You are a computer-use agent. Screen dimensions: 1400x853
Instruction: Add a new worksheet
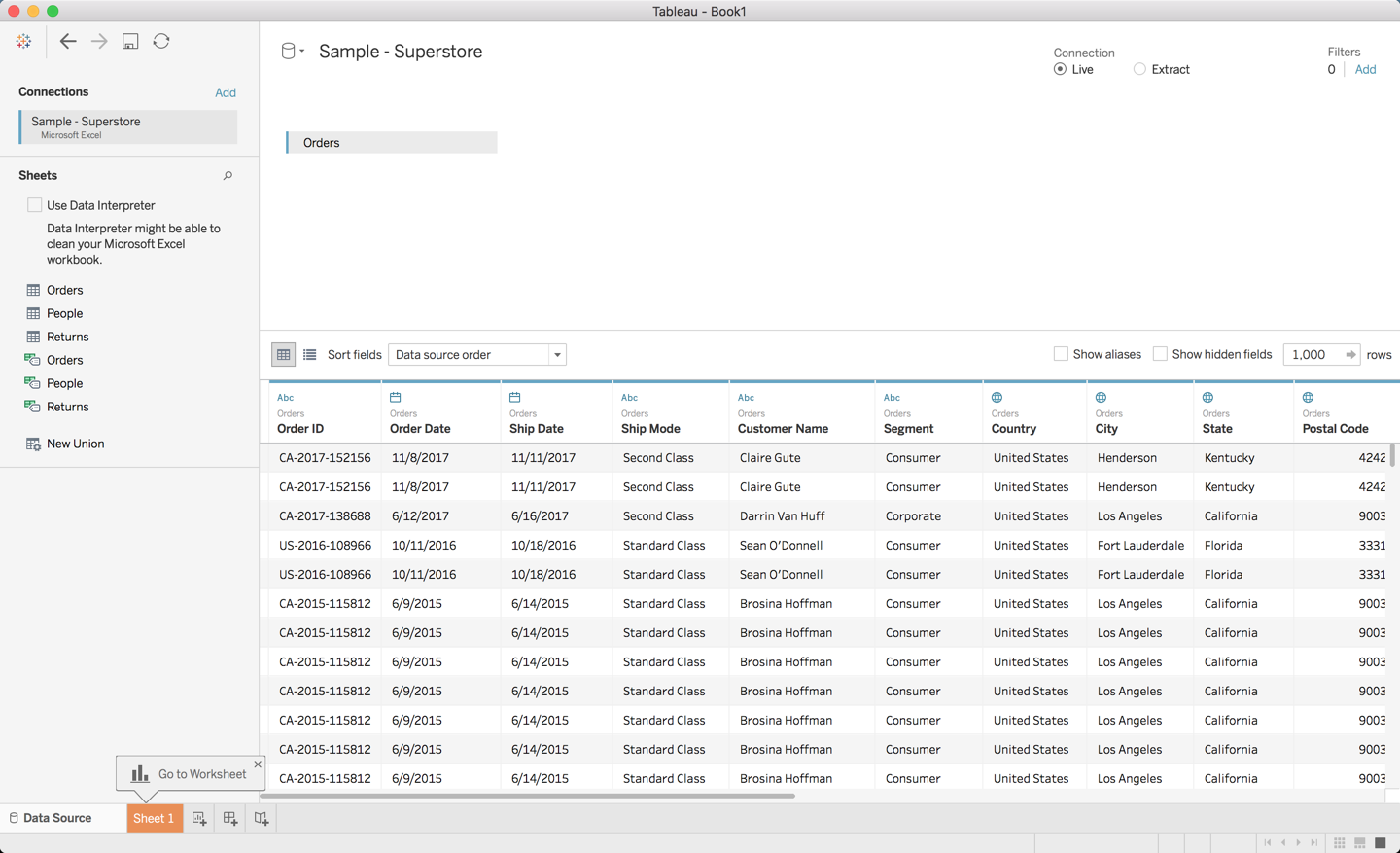(x=199, y=819)
